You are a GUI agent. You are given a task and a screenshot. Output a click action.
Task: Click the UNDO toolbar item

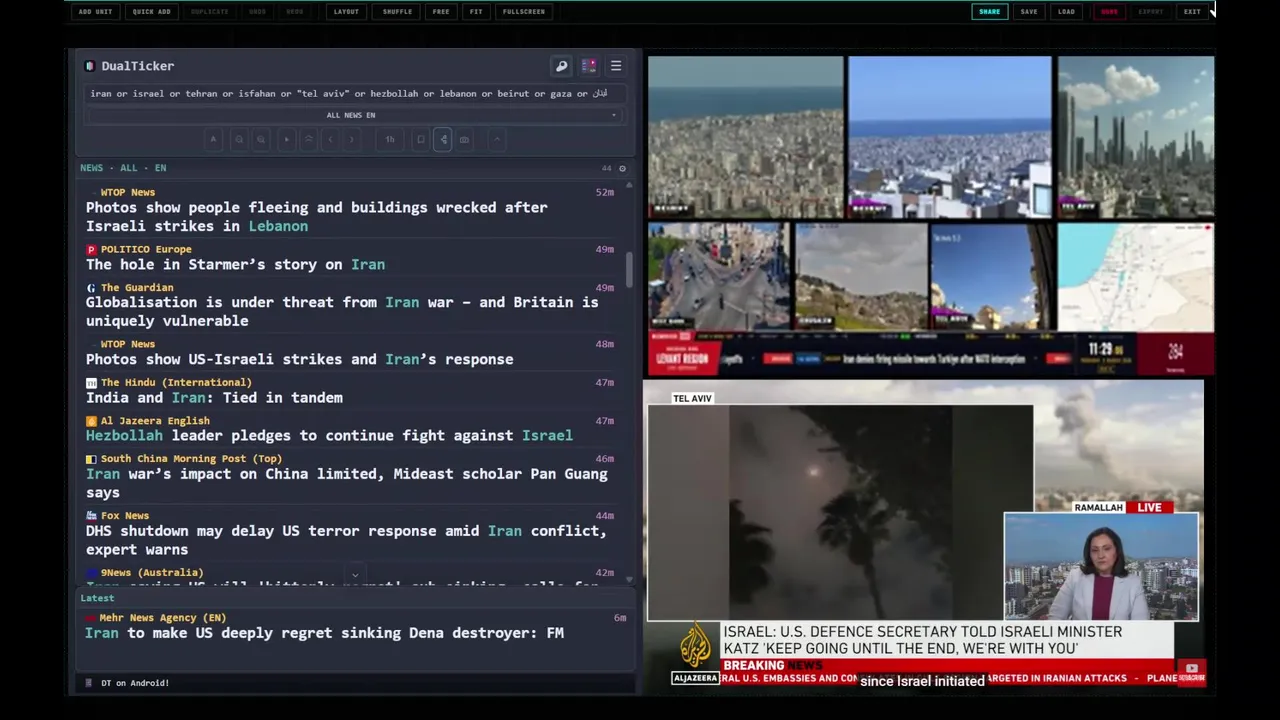(258, 12)
